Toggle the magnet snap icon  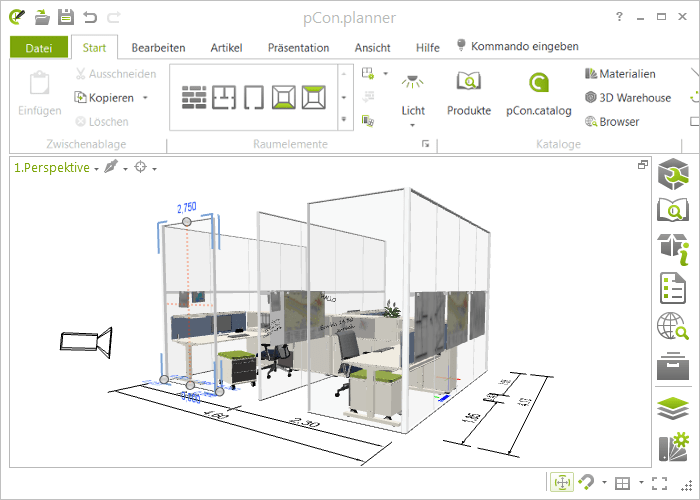[586, 482]
